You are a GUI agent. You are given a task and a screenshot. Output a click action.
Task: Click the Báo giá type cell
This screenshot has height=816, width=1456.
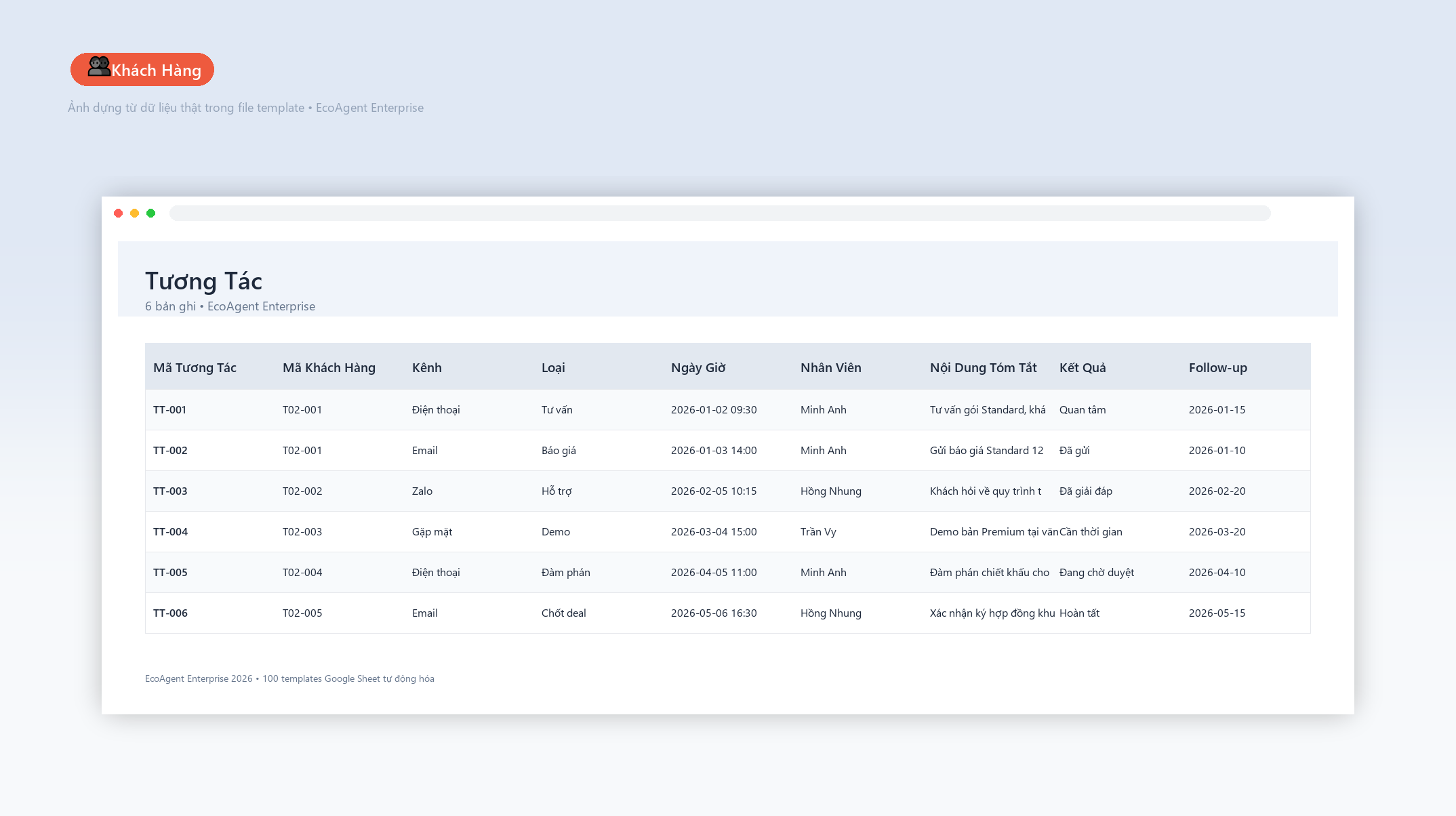pos(559,450)
